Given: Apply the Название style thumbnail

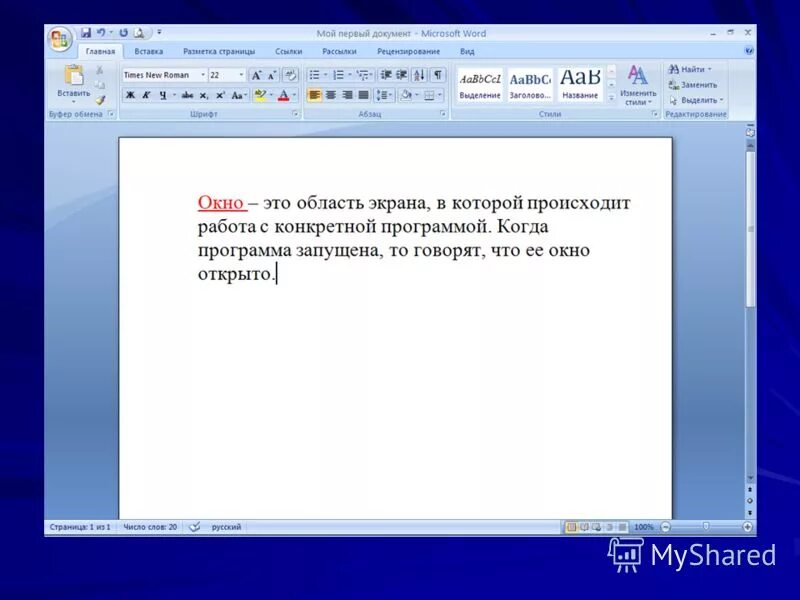Looking at the screenshot, I should 580,84.
